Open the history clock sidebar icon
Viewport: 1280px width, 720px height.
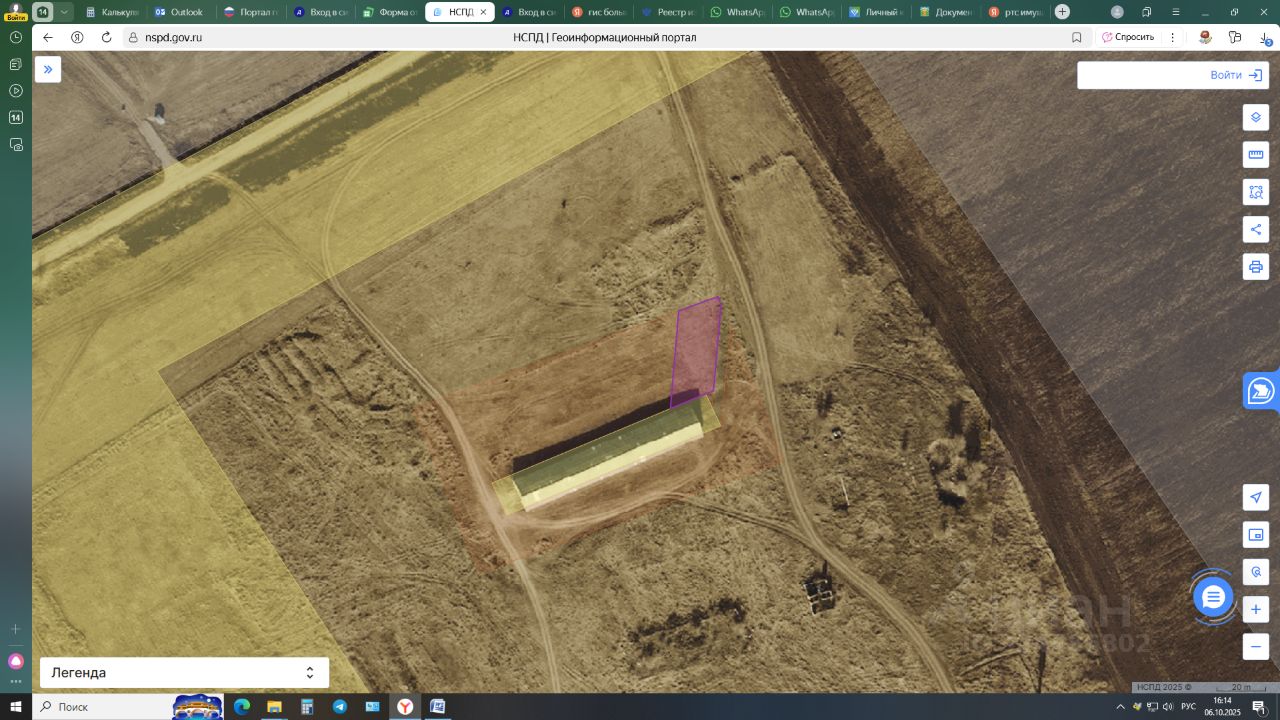click(16, 37)
